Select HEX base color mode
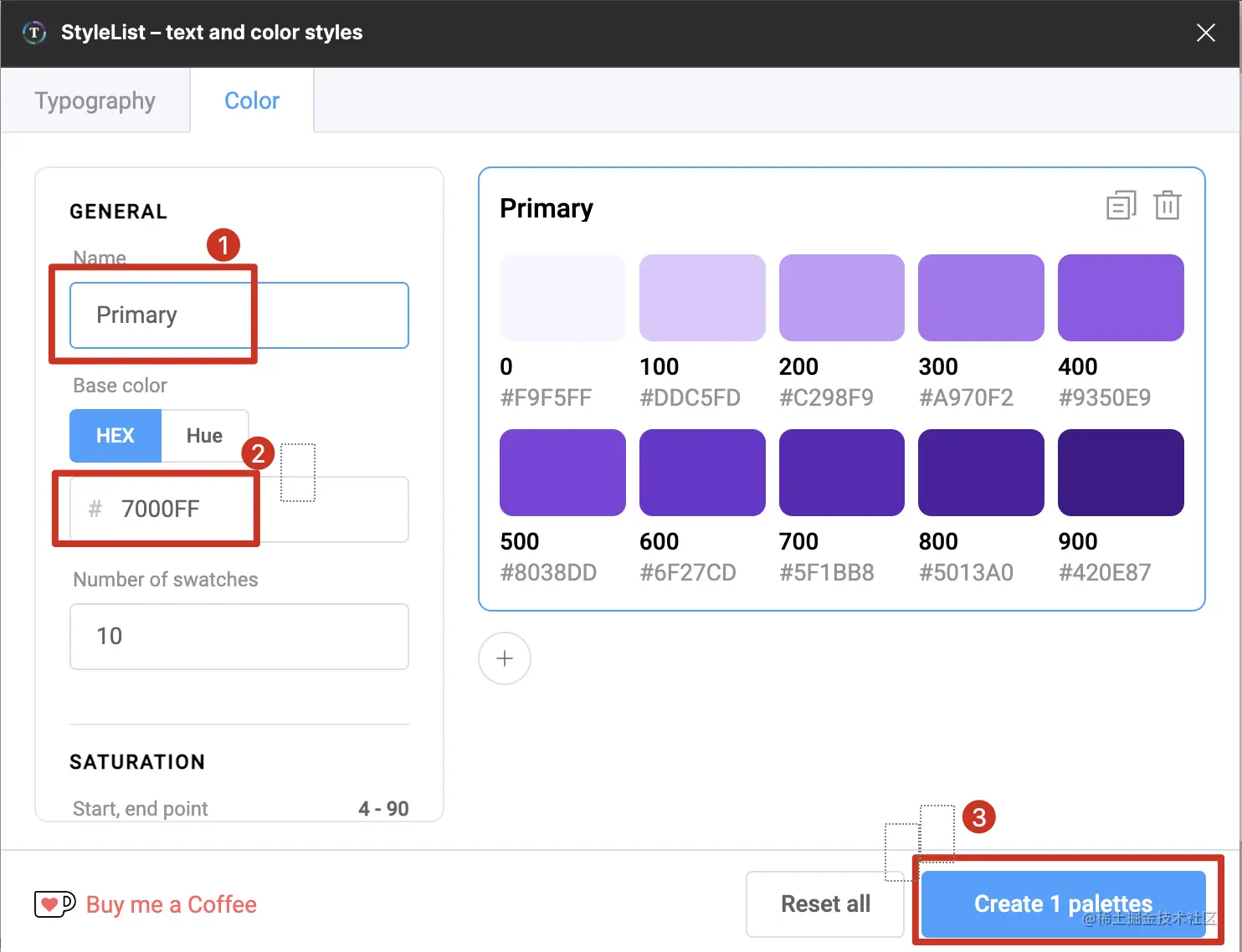The height and width of the screenshot is (952, 1242). pyautogui.click(x=115, y=436)
